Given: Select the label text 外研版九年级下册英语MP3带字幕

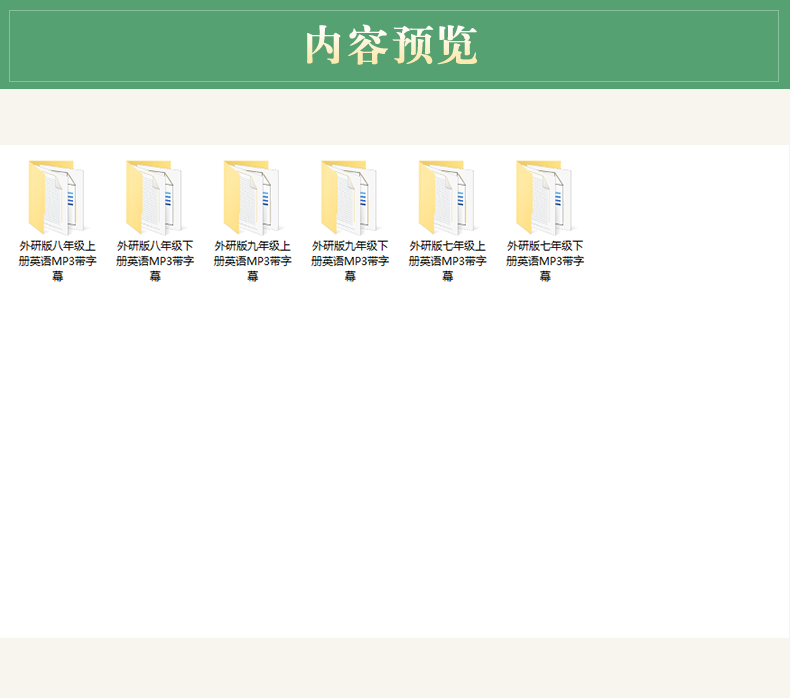Looking at the screenshot, I should tap(350, 261).
